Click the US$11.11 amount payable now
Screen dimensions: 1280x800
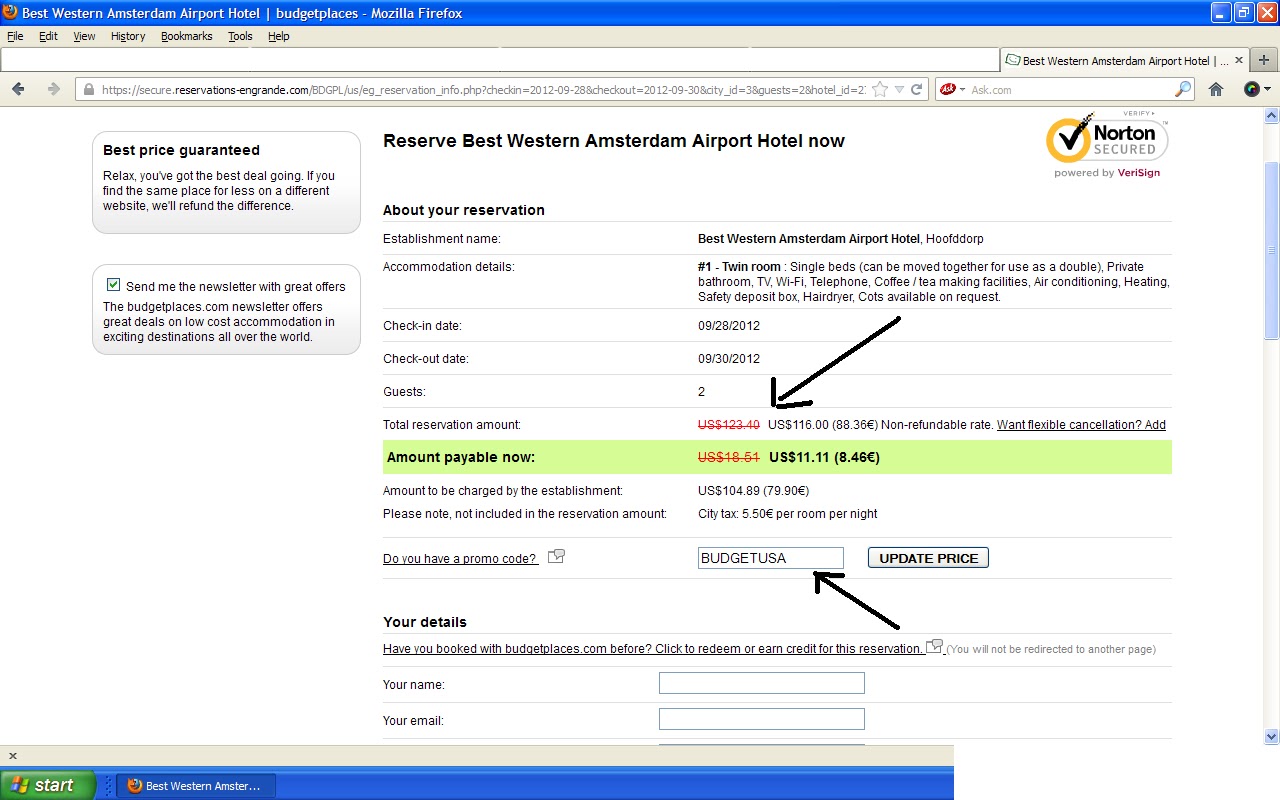(802, 457)
